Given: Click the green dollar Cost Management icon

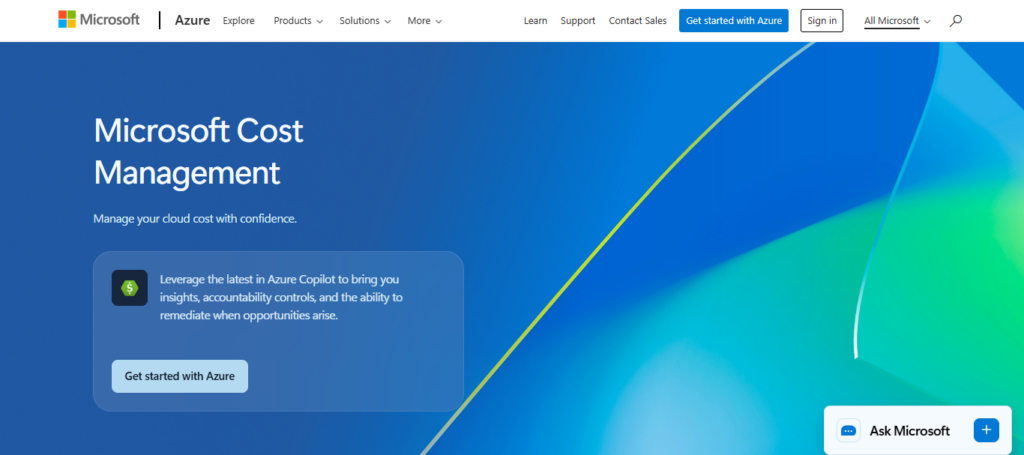Looking at the screenshot, I should point(129,288).
